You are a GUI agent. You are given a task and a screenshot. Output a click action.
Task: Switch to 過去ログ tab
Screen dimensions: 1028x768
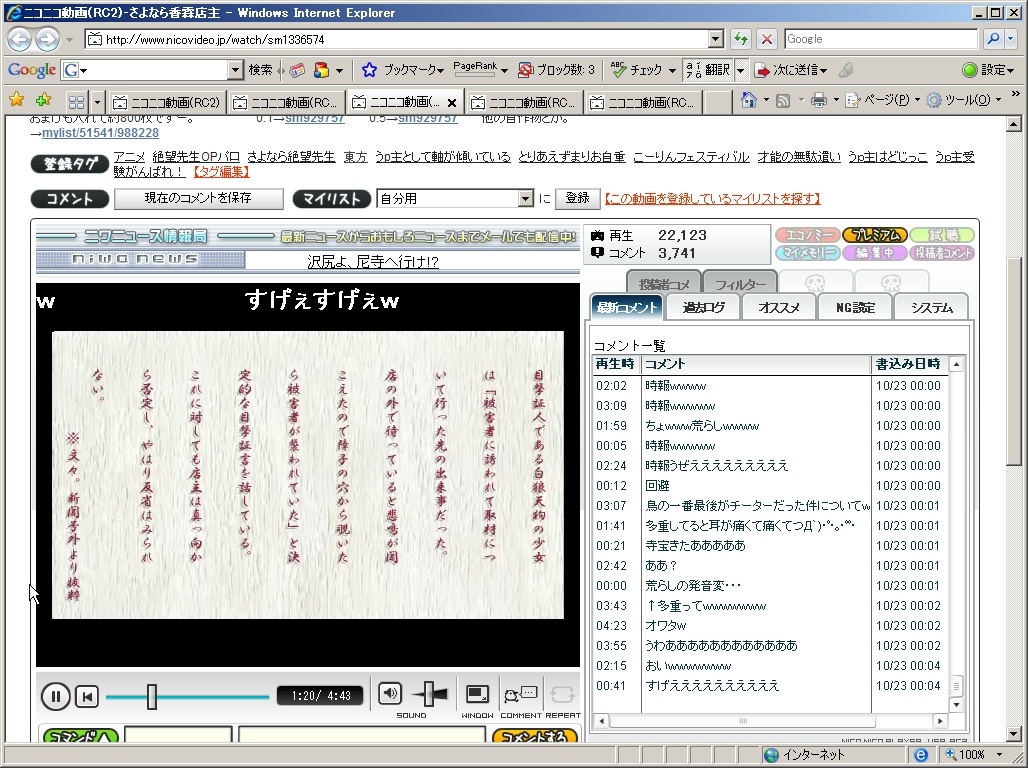click(703, 308)
